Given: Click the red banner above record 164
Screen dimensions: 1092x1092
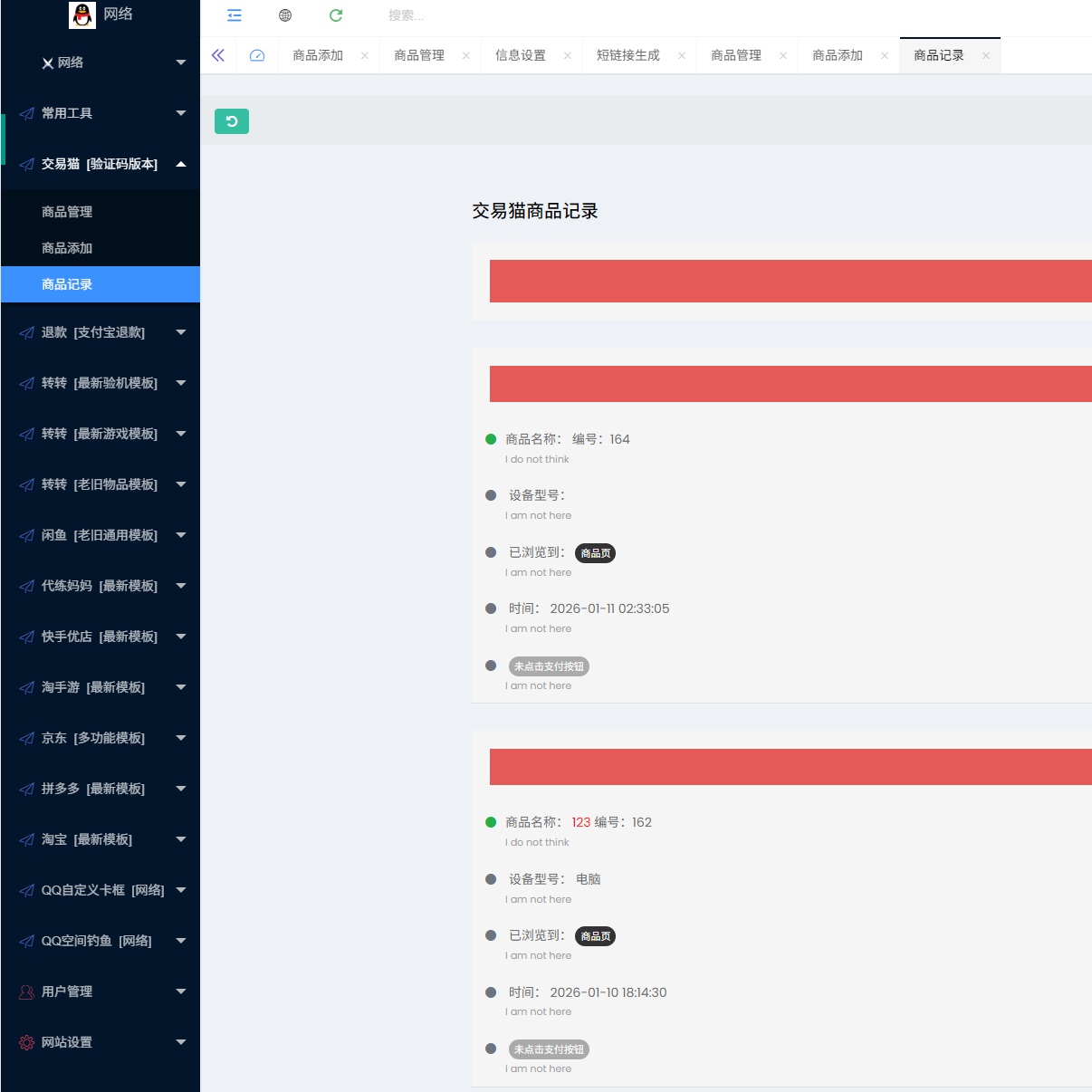Looking at the screenshot, I should [x=790, y=384].
